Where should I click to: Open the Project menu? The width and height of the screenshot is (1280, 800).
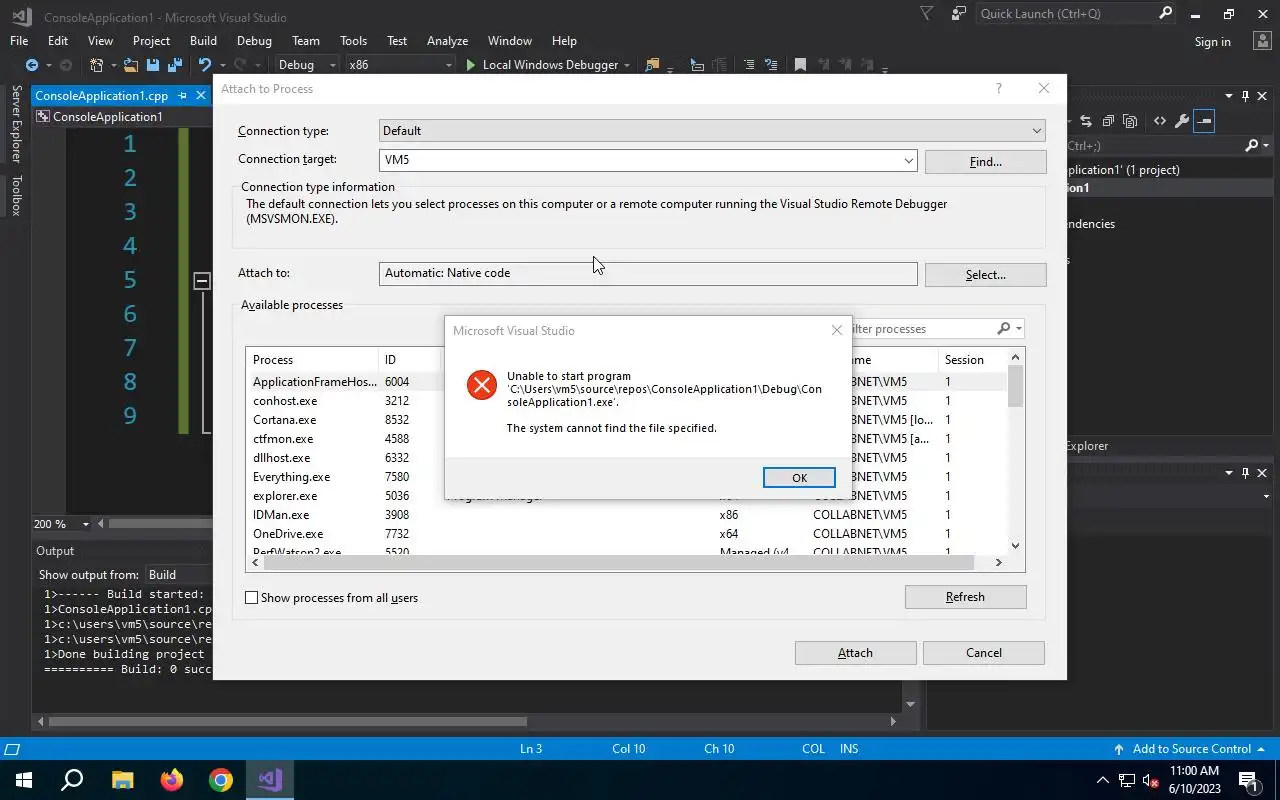pyautogui.click(x=151, y=41)
